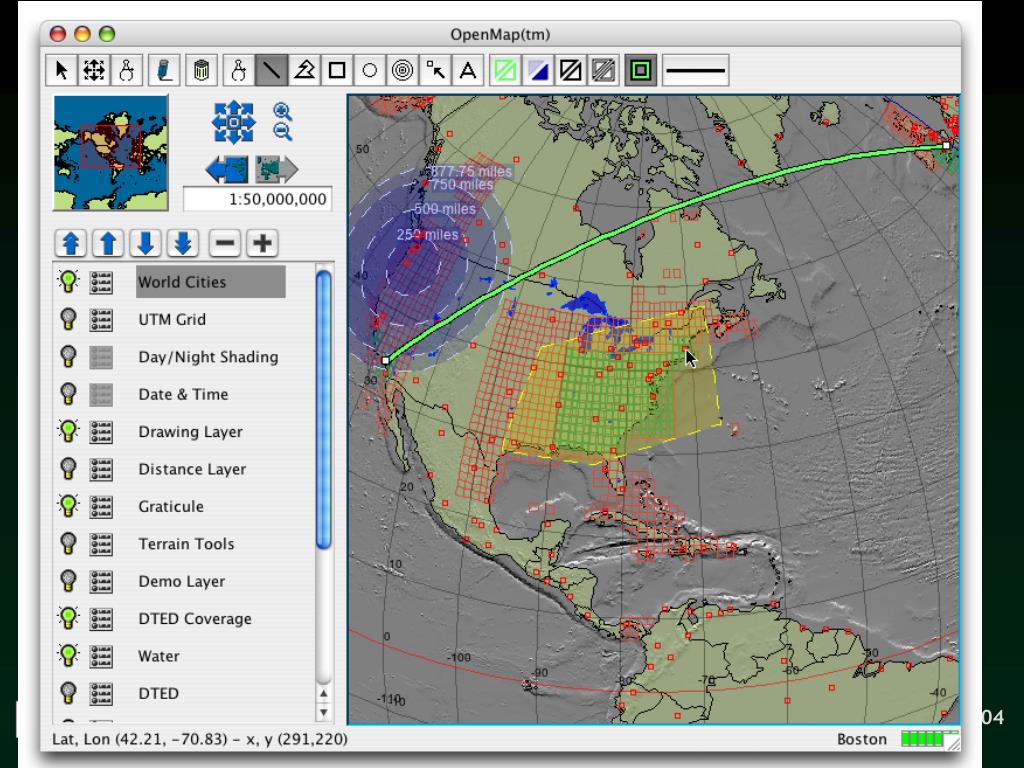Go back to the previous map projection
Image resolution: width=1024 pixels, height=768 pixels.
click(x=227, y=170)
